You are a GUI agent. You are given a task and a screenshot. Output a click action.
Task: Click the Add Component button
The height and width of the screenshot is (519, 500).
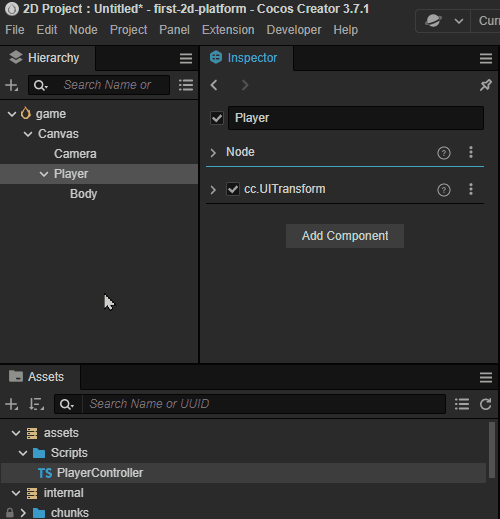pos(345,236)
